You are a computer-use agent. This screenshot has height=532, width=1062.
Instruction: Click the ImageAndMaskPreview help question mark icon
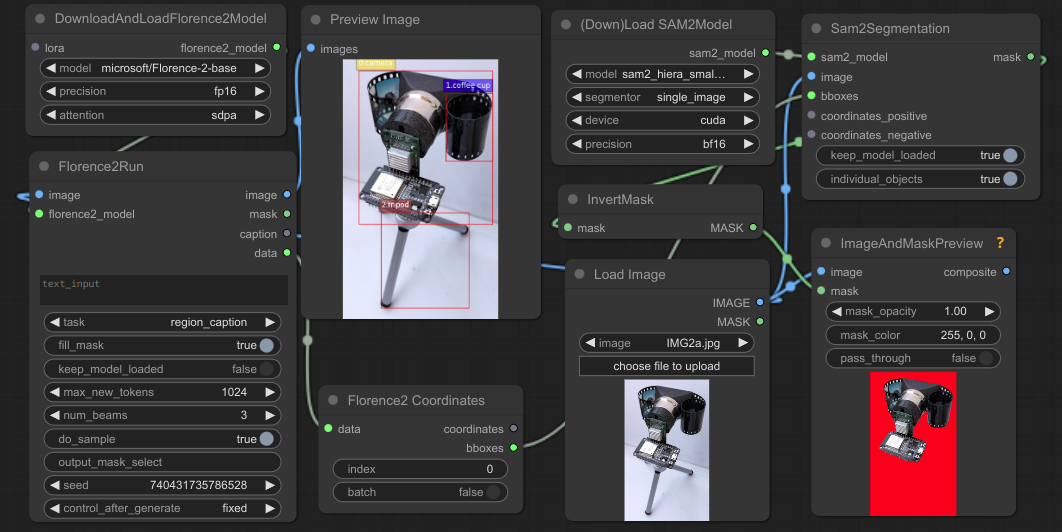(999, 243)
